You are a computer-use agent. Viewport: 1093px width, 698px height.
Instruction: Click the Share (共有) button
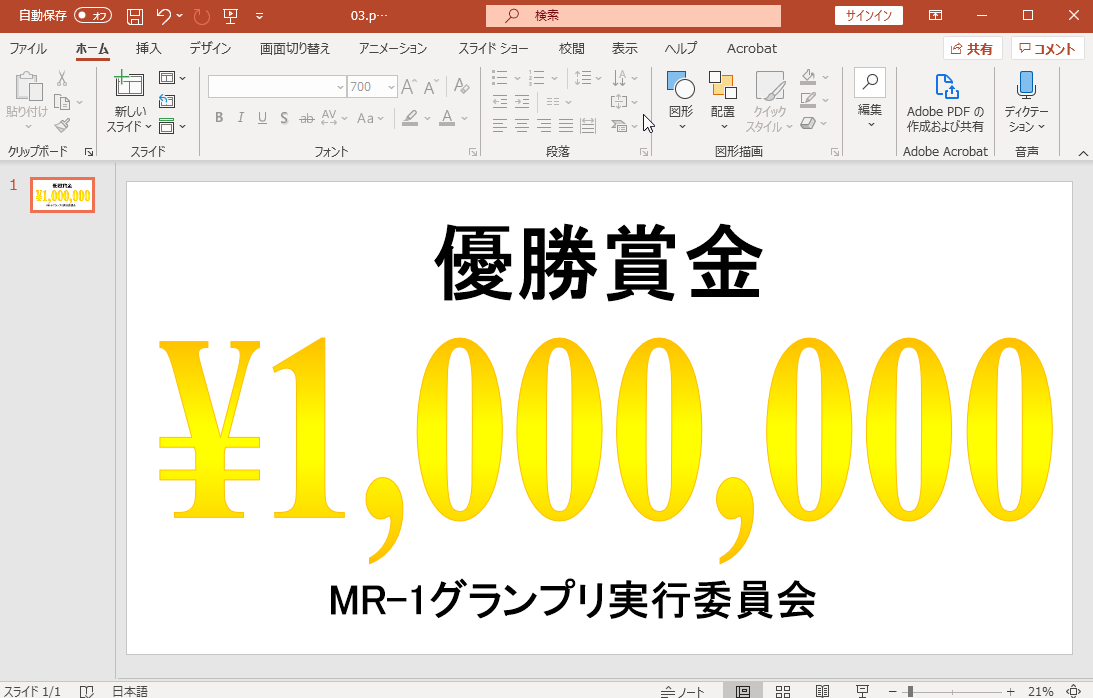972,48
